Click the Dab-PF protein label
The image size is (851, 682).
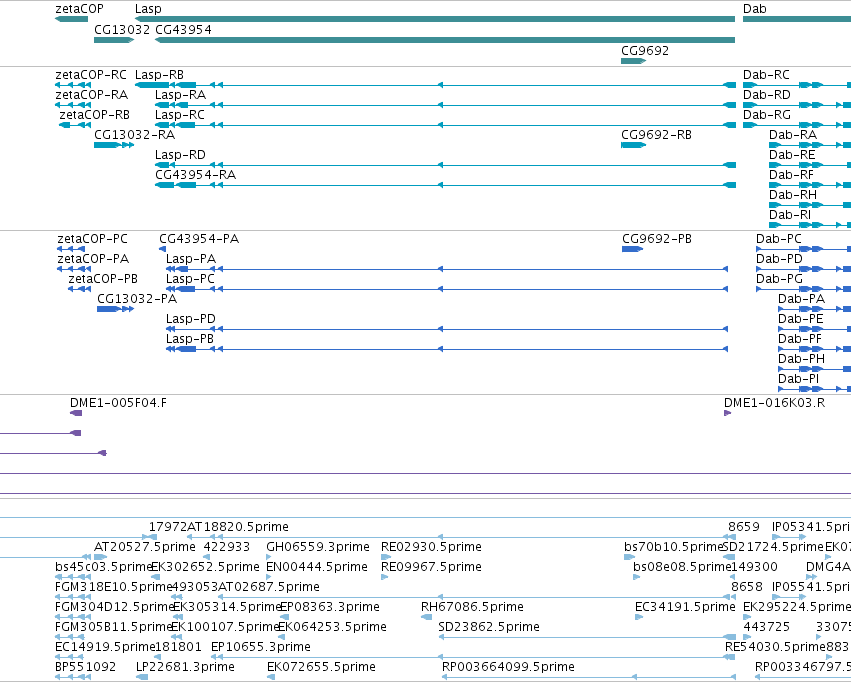(x=800, y=339)
